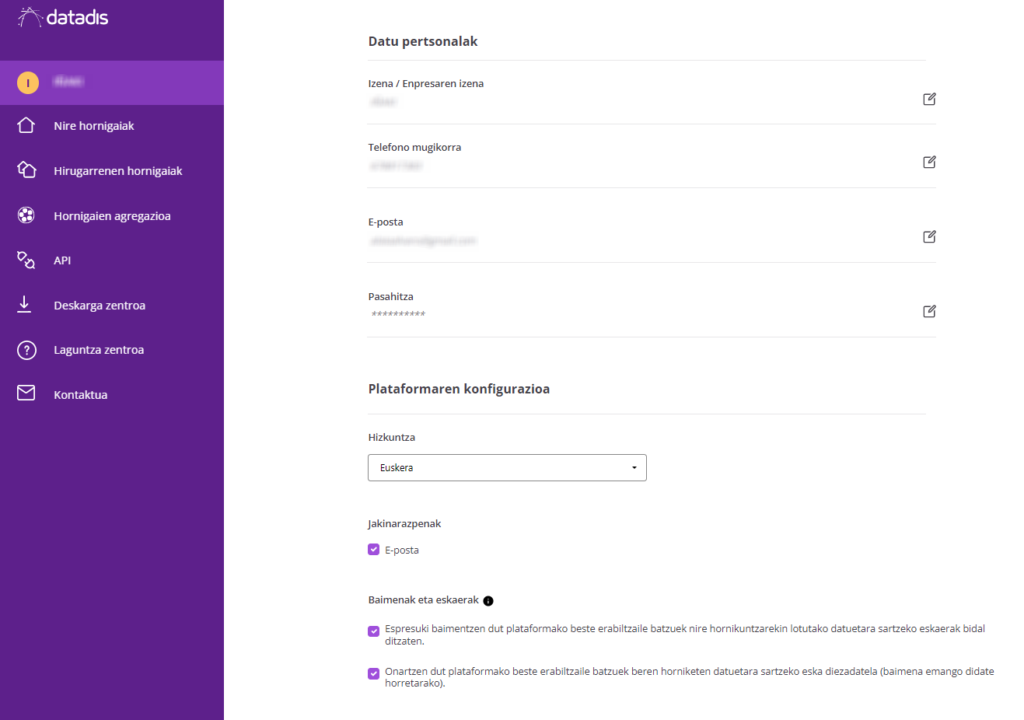This screenshot has width=1024, height=720.
Task: Click the yellow user avatar icon
Action: pos(28,83)
